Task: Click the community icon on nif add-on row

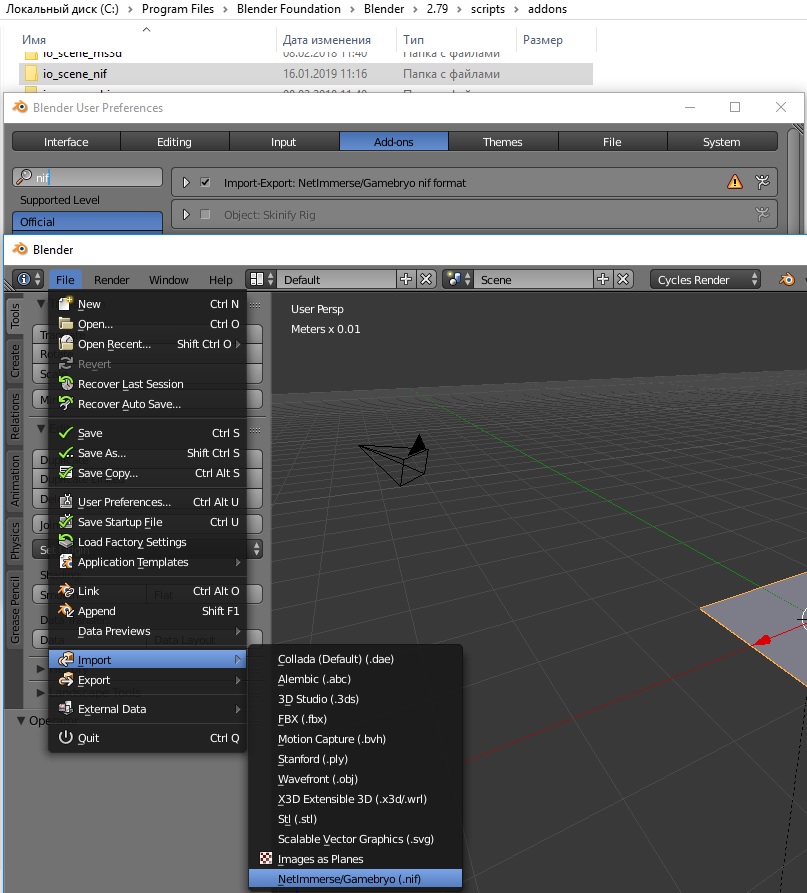Action: [762, 182]
